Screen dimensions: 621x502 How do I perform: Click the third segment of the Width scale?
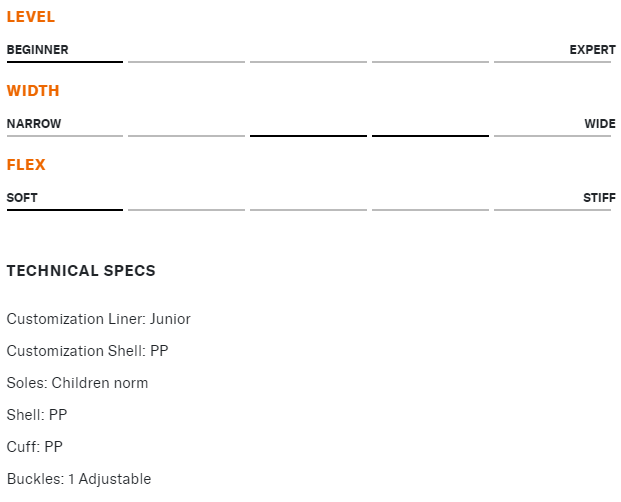point(308,135)
